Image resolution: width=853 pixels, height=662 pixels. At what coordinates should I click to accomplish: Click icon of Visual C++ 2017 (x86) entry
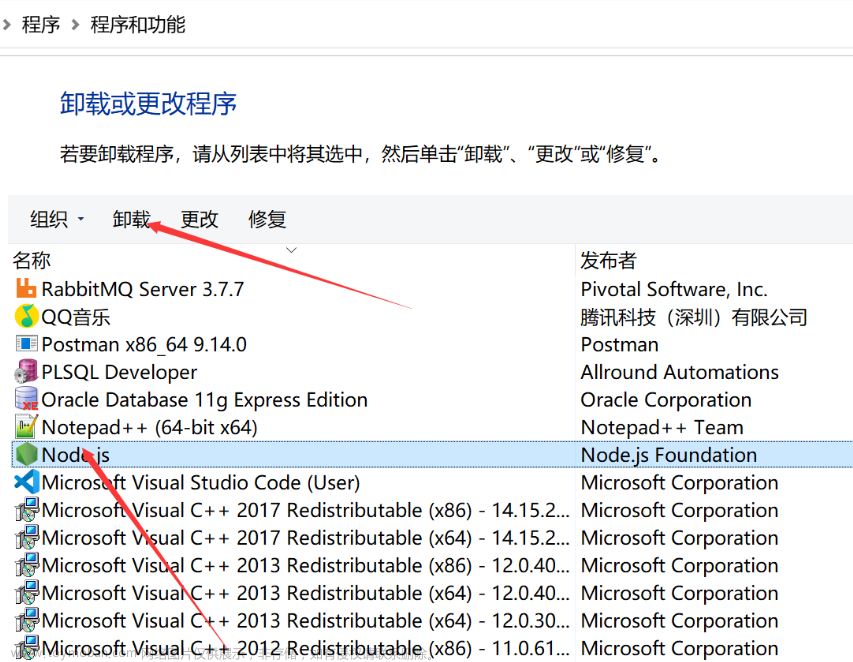tap(26, 510)
